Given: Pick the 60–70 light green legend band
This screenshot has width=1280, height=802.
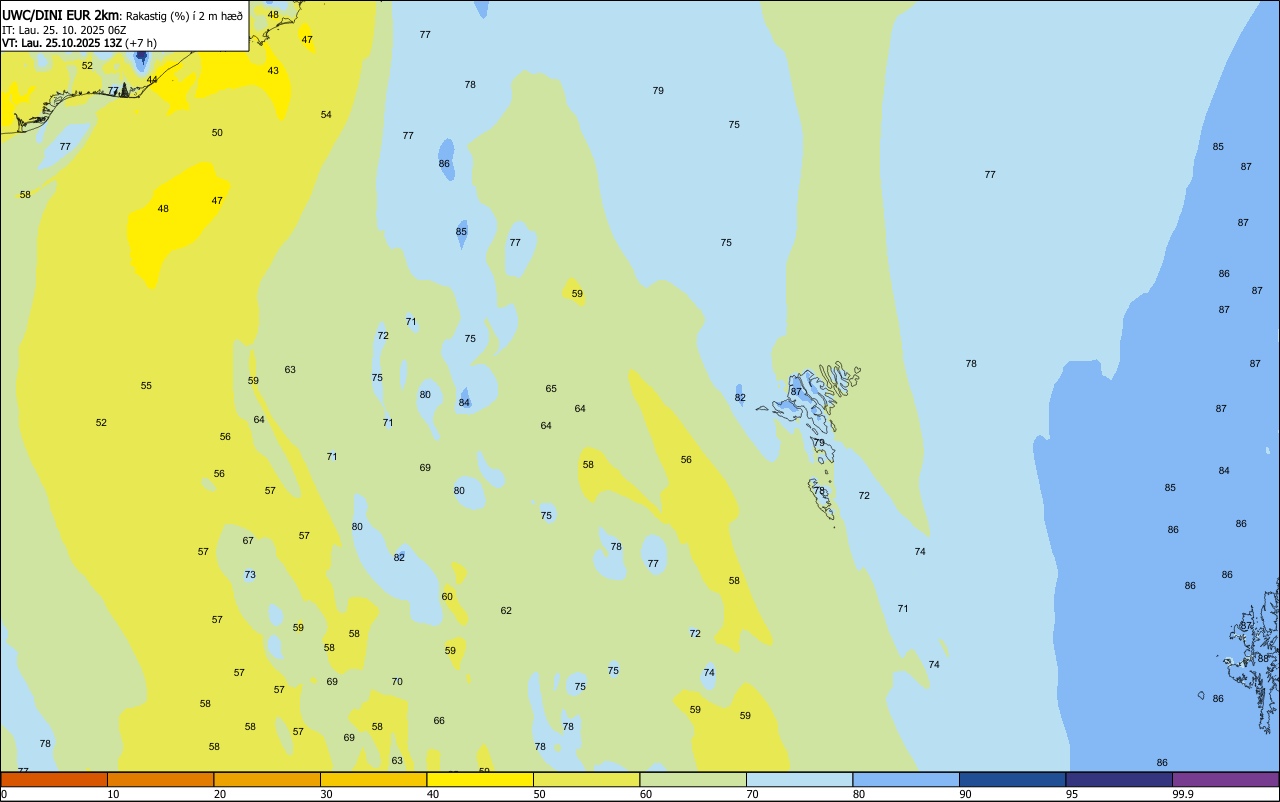Looking at the screenshot, I should coord(693,779).
